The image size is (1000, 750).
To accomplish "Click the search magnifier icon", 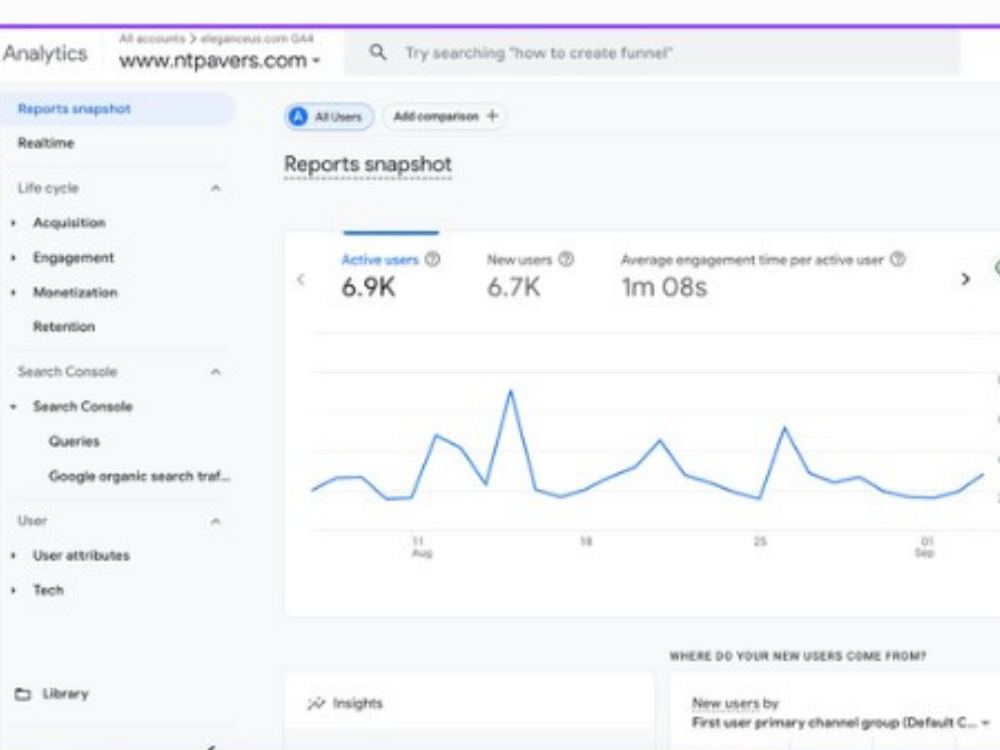I will point(378,52).
